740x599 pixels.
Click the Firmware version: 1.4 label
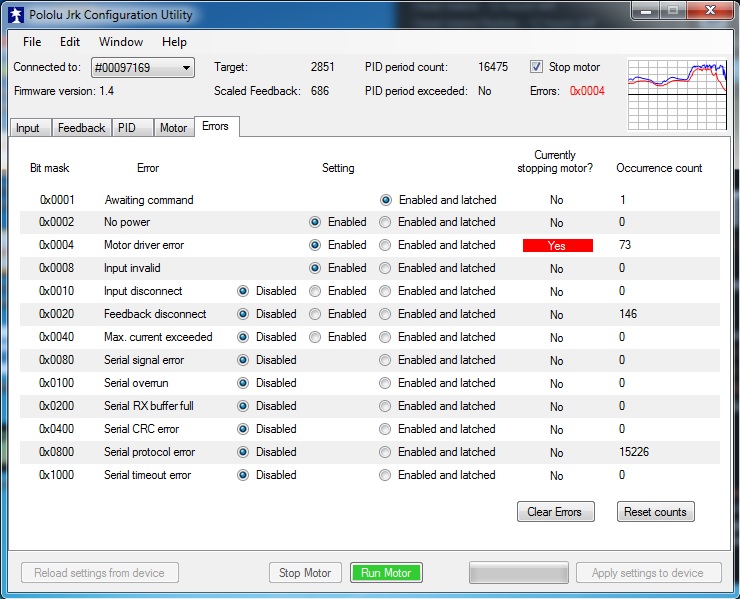64,91
